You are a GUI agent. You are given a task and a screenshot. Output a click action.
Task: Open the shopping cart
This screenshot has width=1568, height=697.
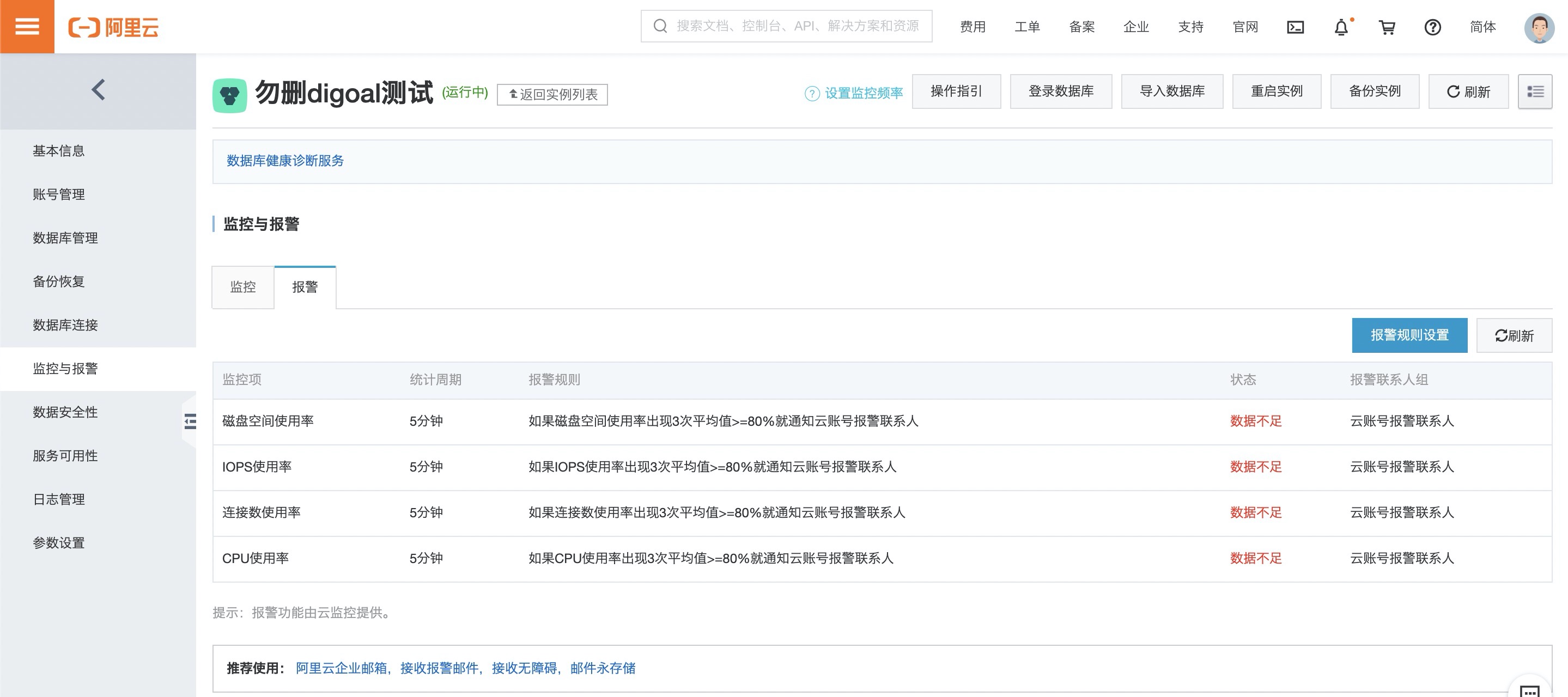click(x=1387, y=27)
